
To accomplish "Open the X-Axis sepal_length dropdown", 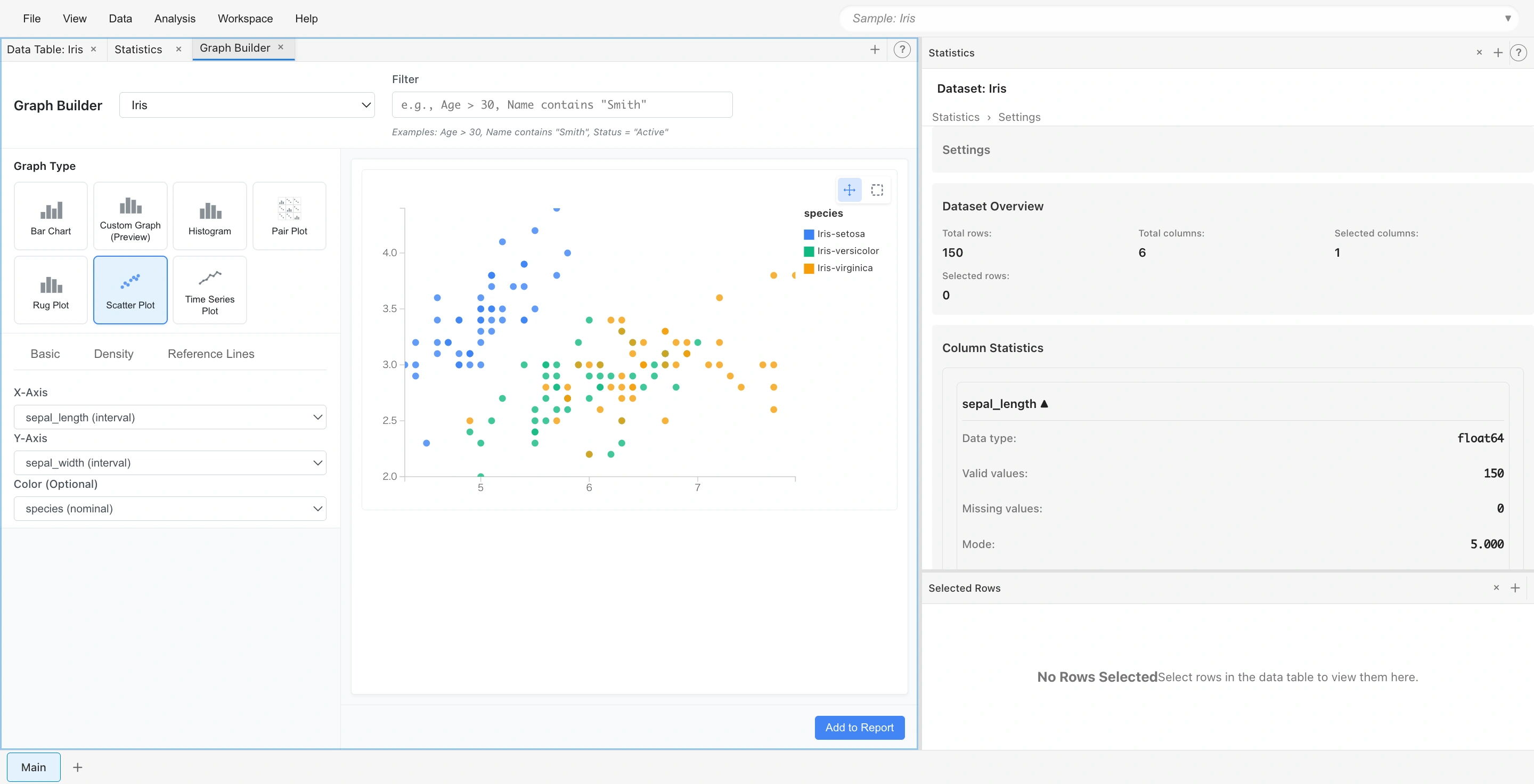I will pyautogui.click(x=169, y=418).
